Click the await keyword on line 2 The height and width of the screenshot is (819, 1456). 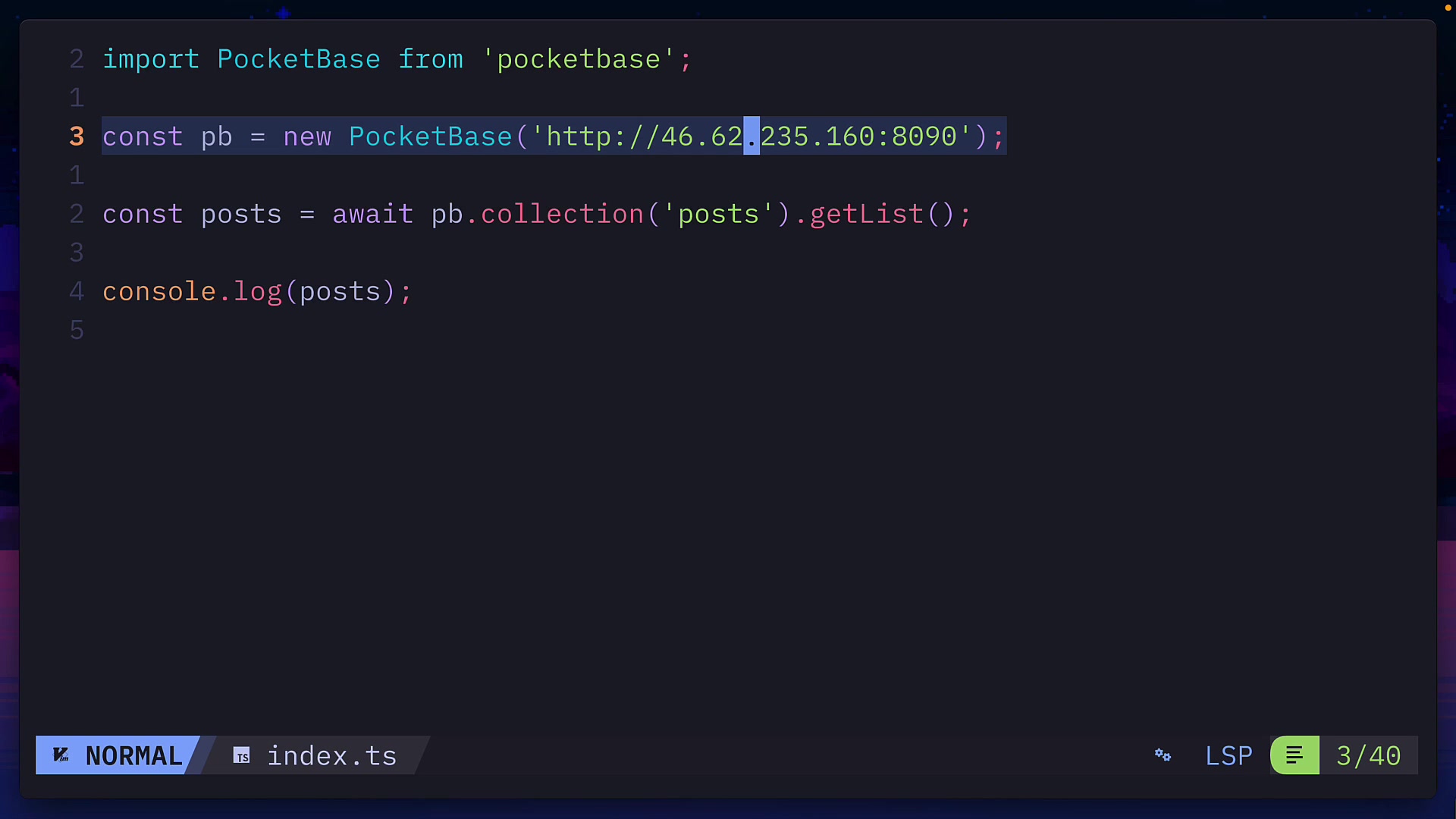pos(372,215)
